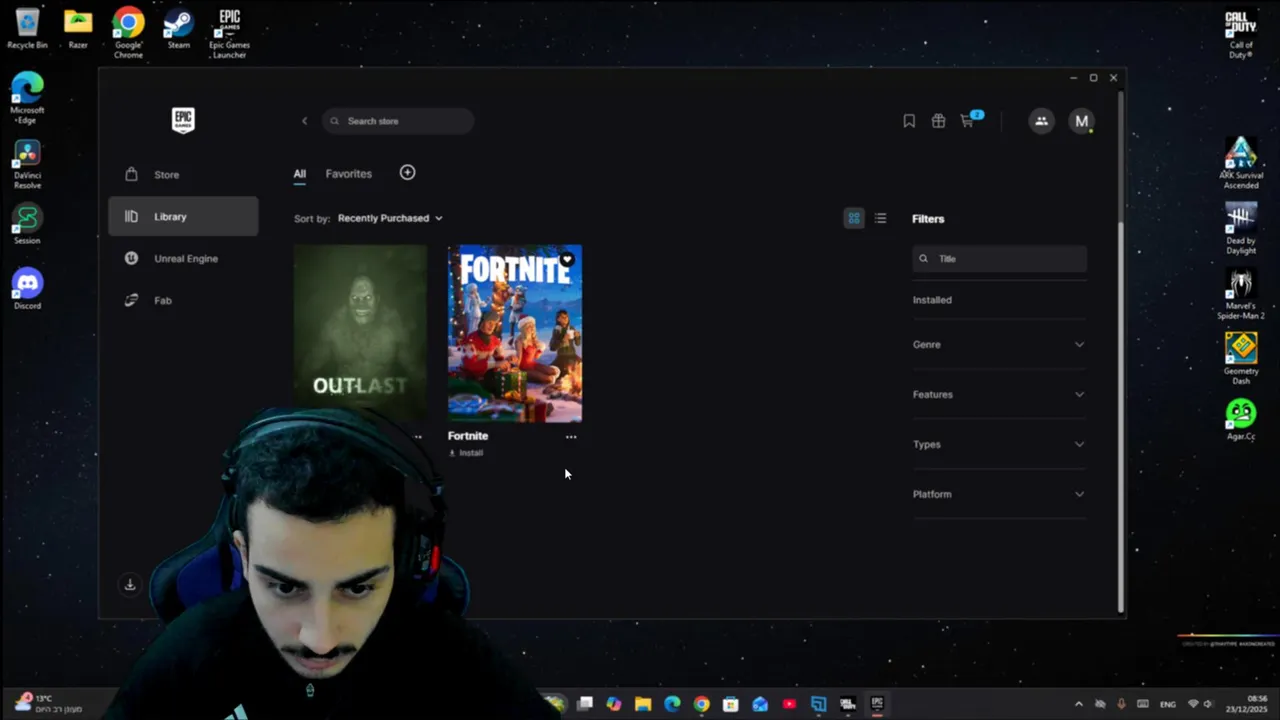Click the ENG language indicator
Viewport: 1280px width, 720px height.
1167,704
